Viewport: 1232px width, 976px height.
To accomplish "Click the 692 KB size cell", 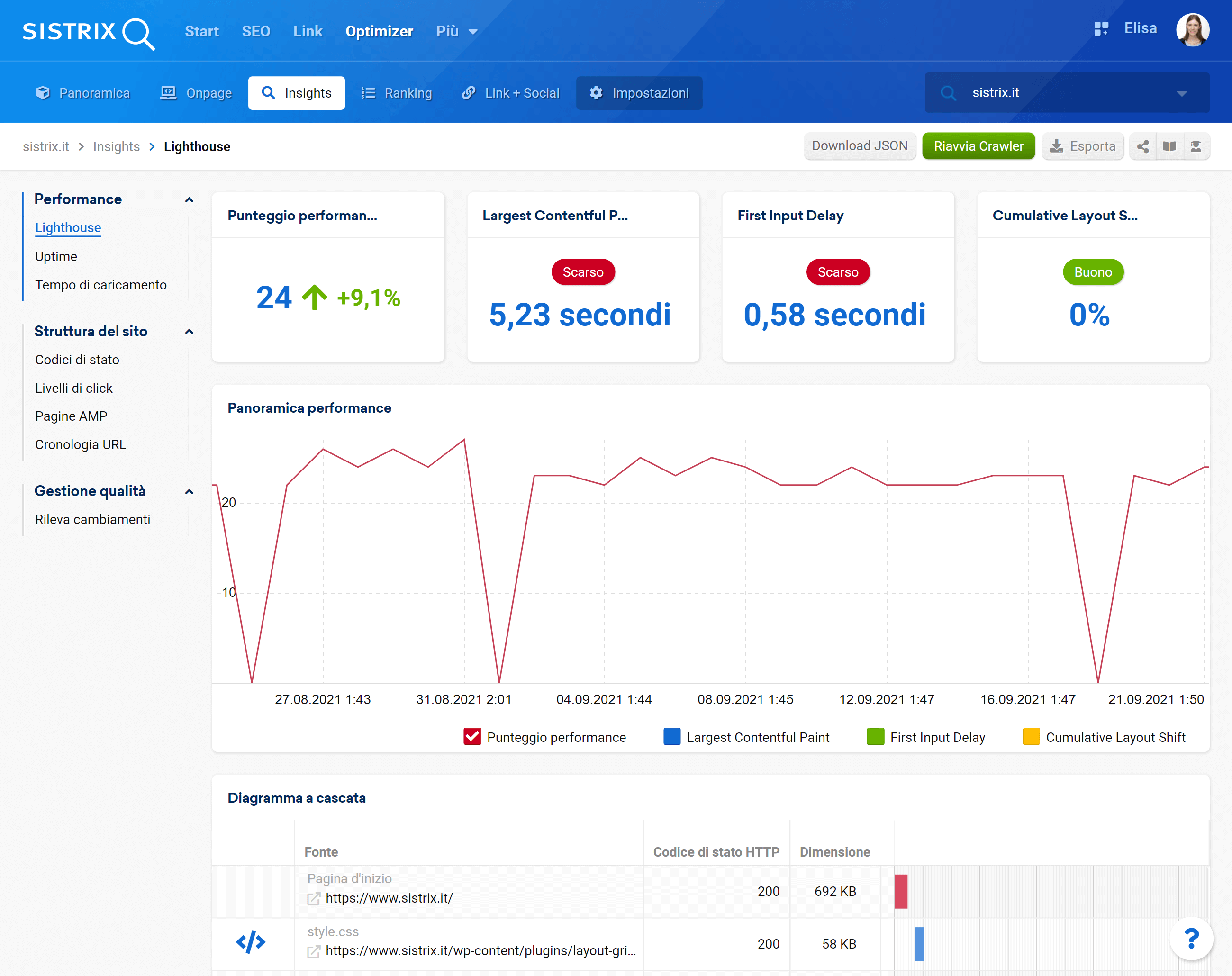I will 835,891.
